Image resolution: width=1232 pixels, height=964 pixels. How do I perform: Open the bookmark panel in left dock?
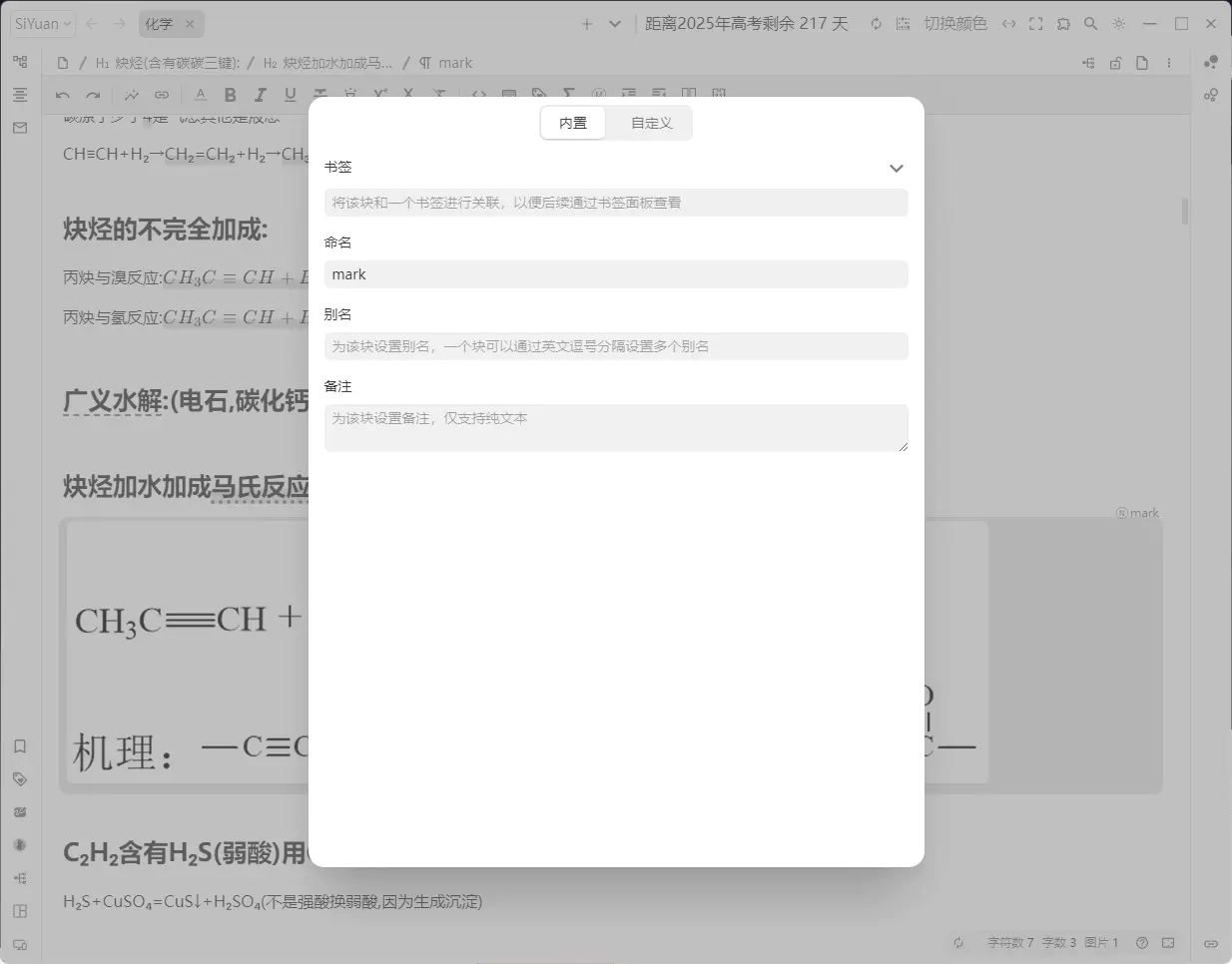[20, 746]
